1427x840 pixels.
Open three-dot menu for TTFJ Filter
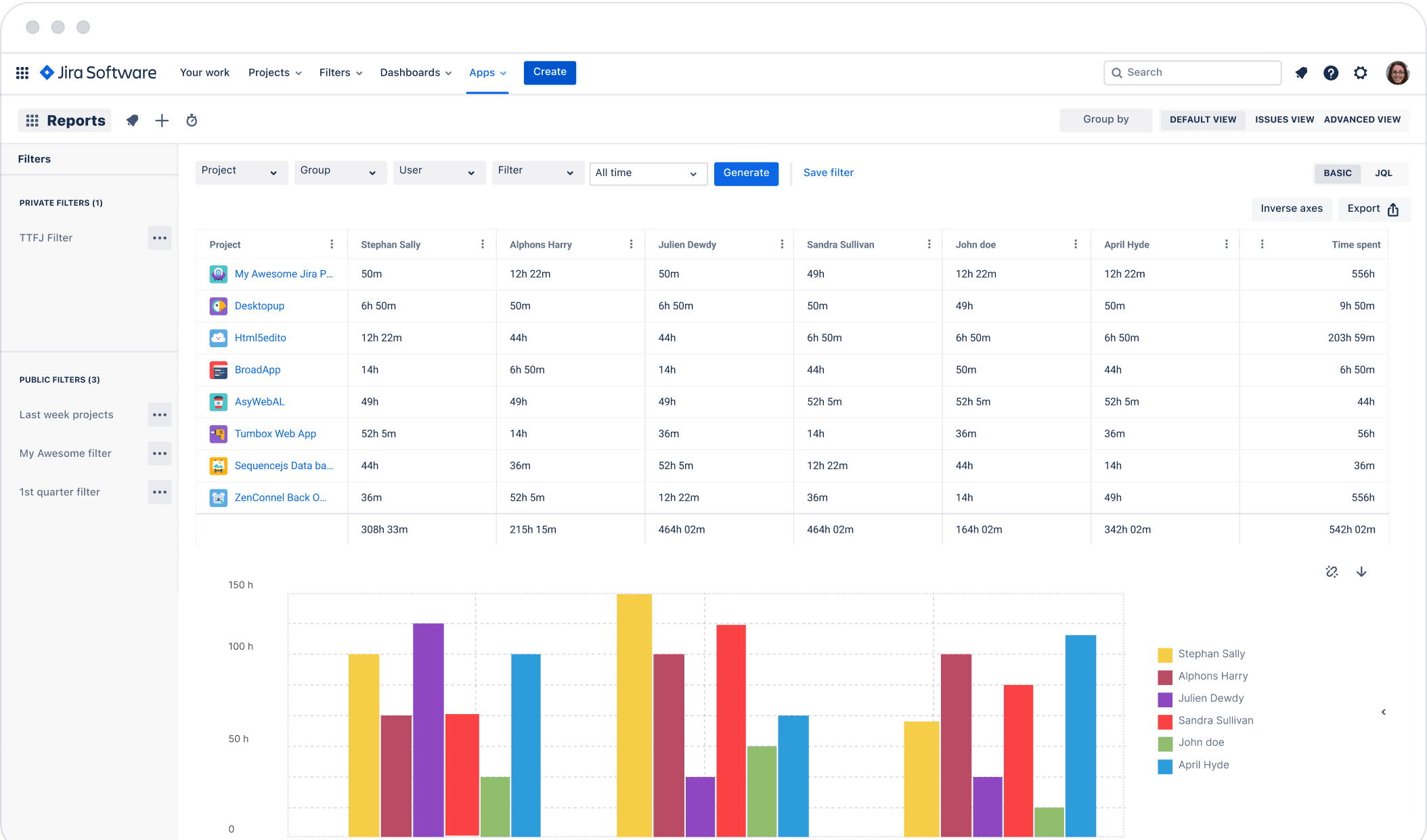(x=160, y=238)
